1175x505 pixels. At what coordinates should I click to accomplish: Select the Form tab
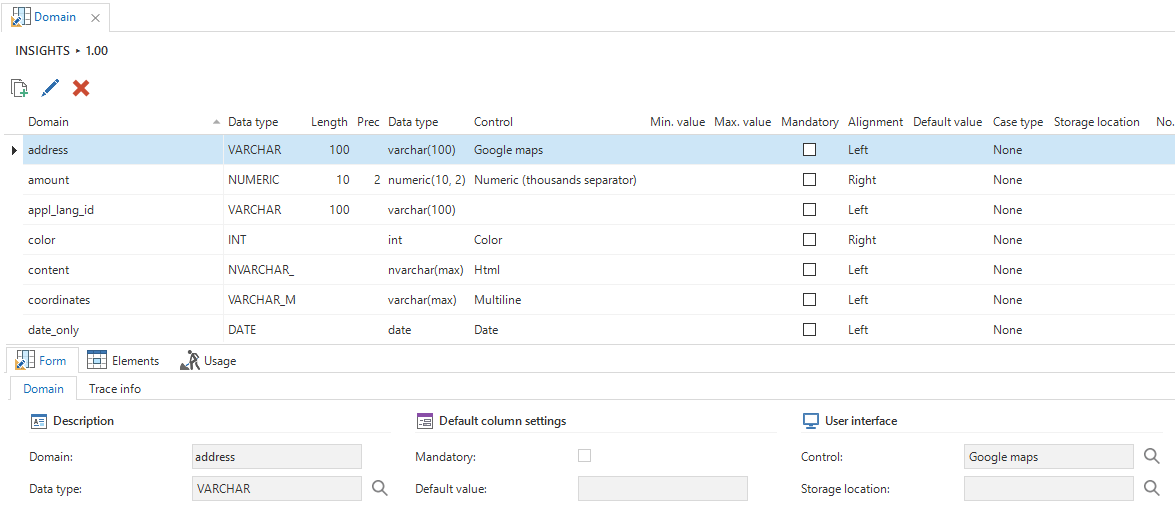[x=42, y=361]
